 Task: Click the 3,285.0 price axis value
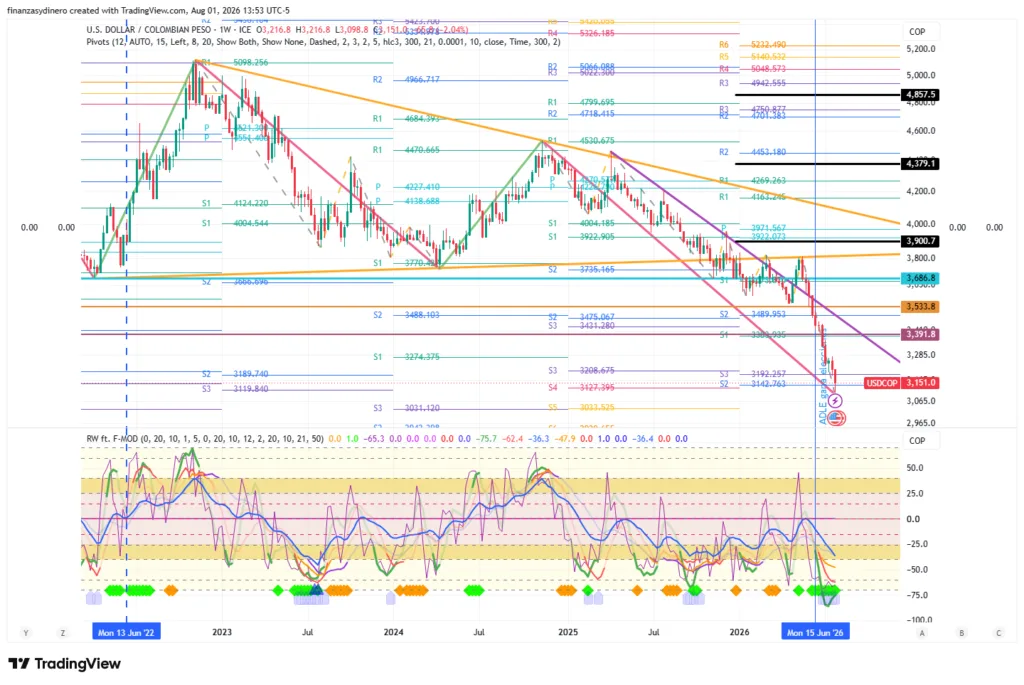[x=921, y=355]
